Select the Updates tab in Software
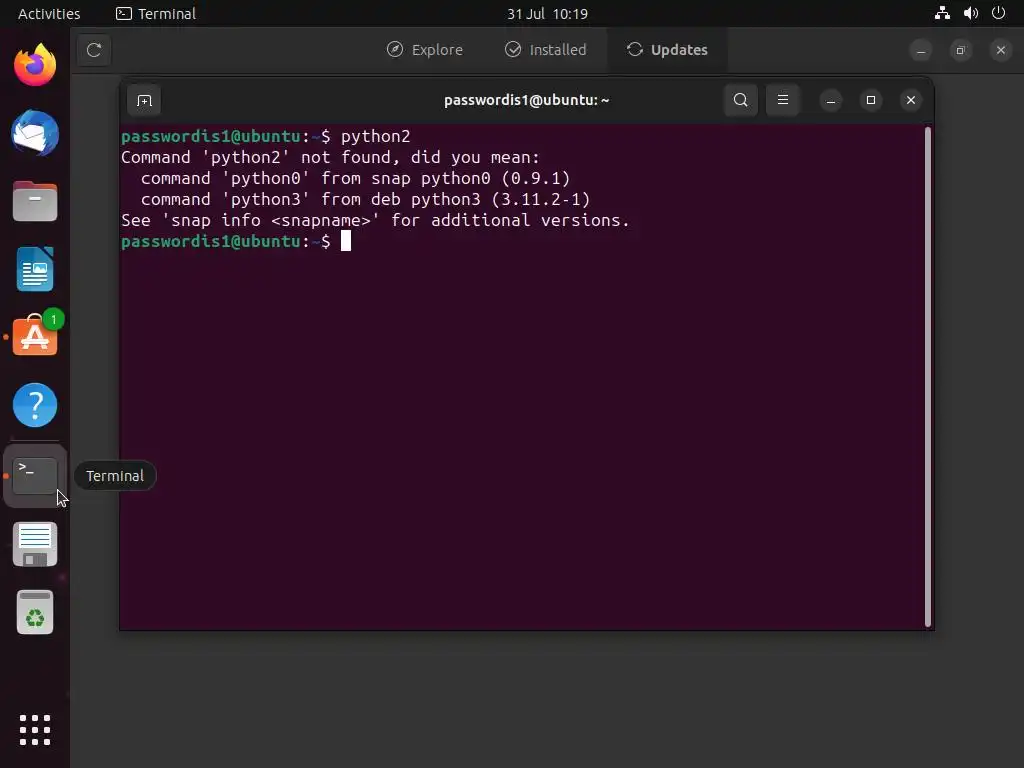 [x=667, y=50]
